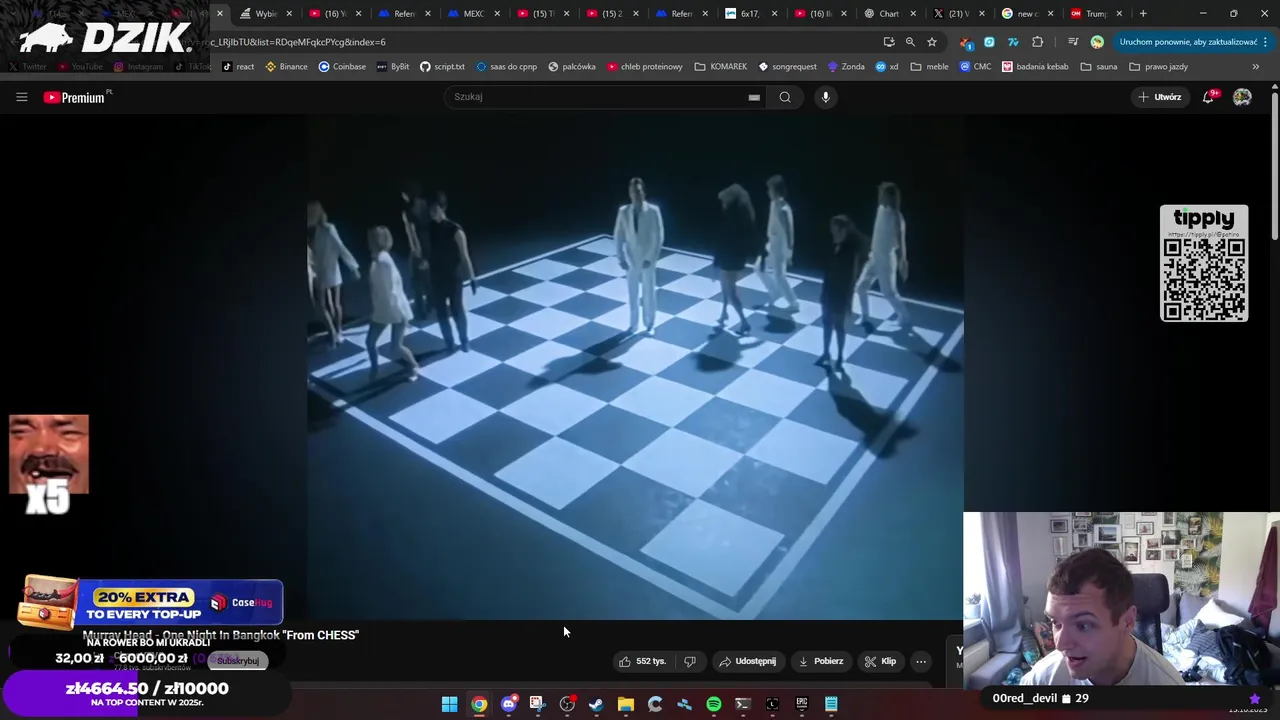This screenshot has width=1280, height=720.
Task: Open songrequest bookmark
Action: (x=788, y=67)
